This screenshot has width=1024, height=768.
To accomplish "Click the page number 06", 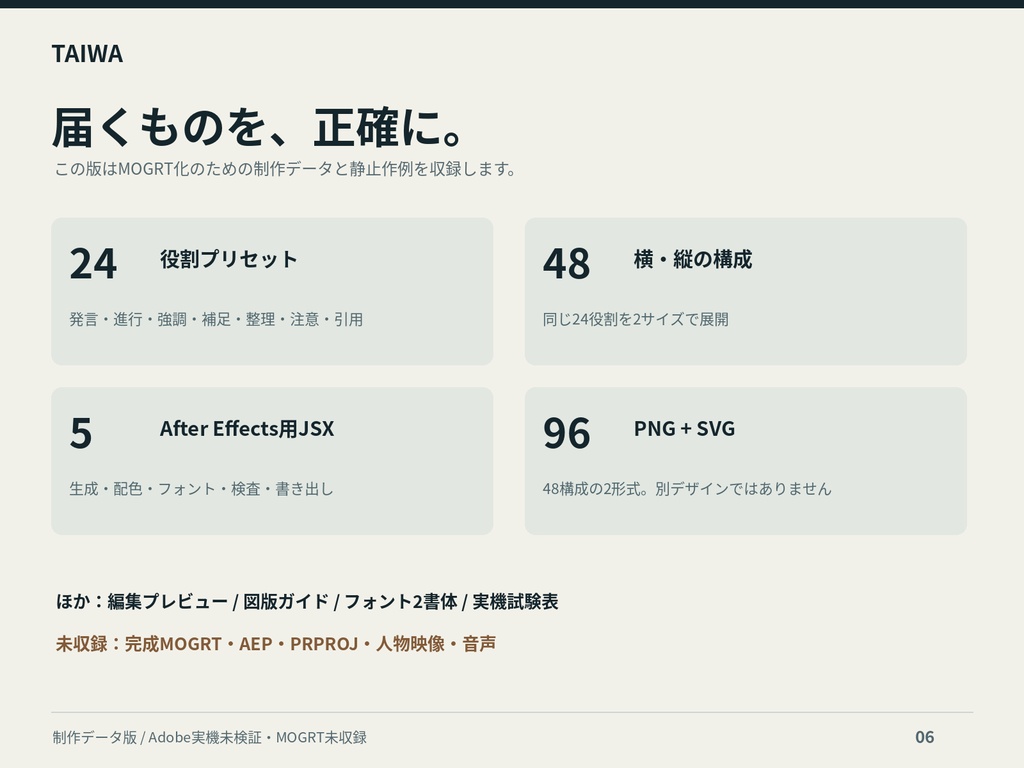I will coord(925,737).
